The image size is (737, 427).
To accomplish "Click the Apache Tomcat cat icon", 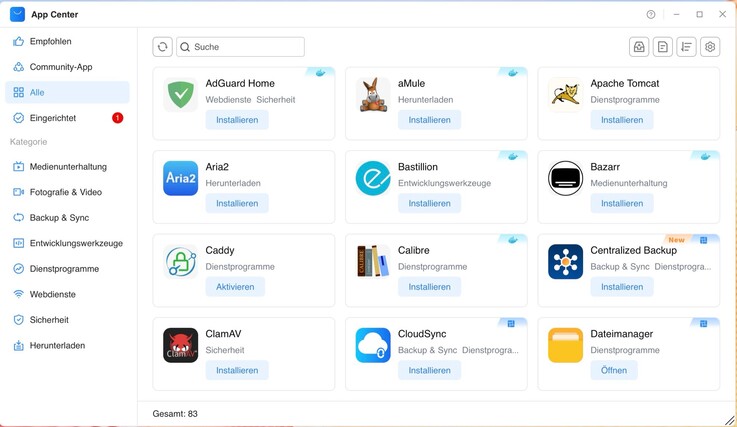I will (565, 95).
